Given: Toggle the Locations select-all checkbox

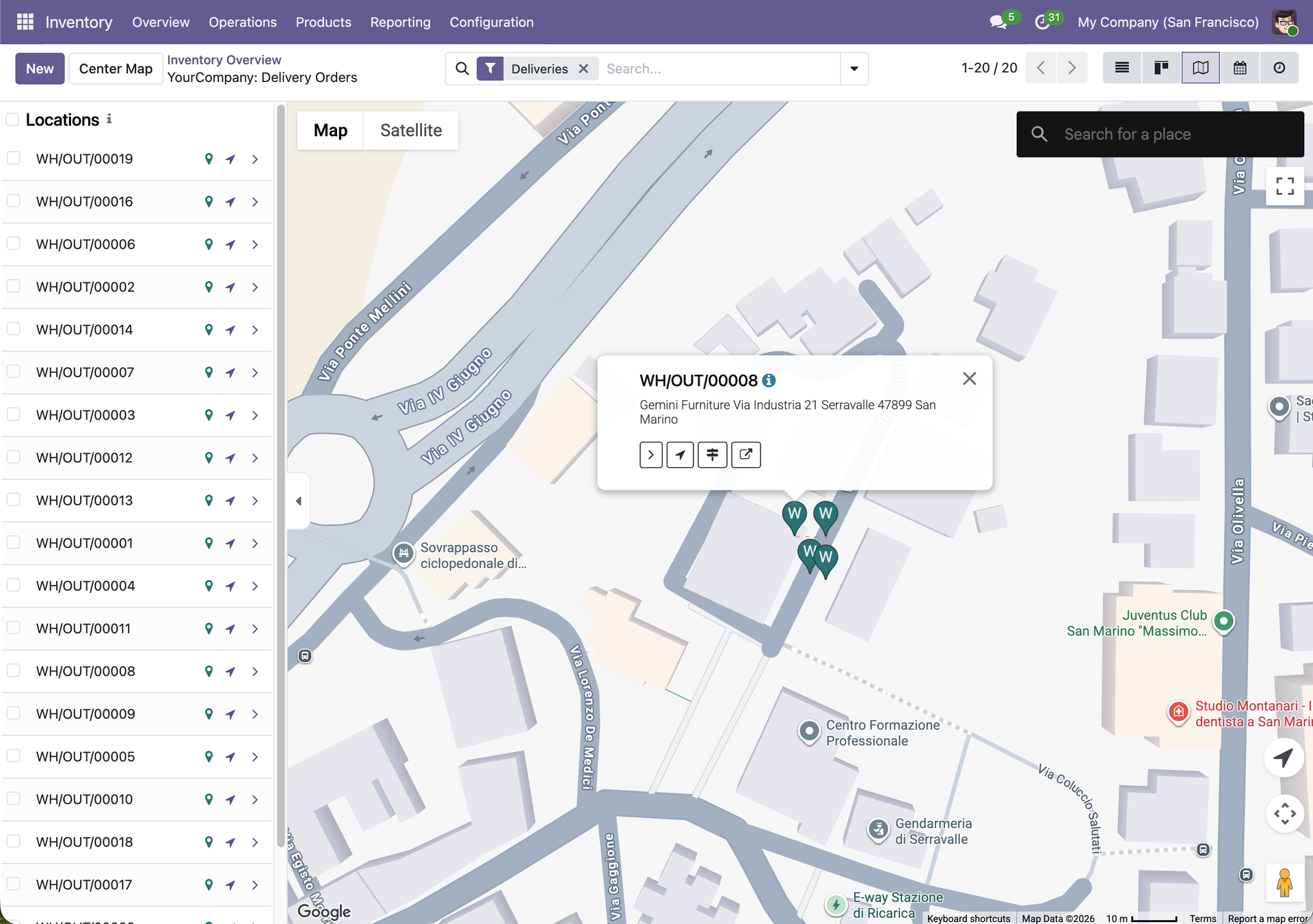Looking at the screenshot, I should (12, 120).
